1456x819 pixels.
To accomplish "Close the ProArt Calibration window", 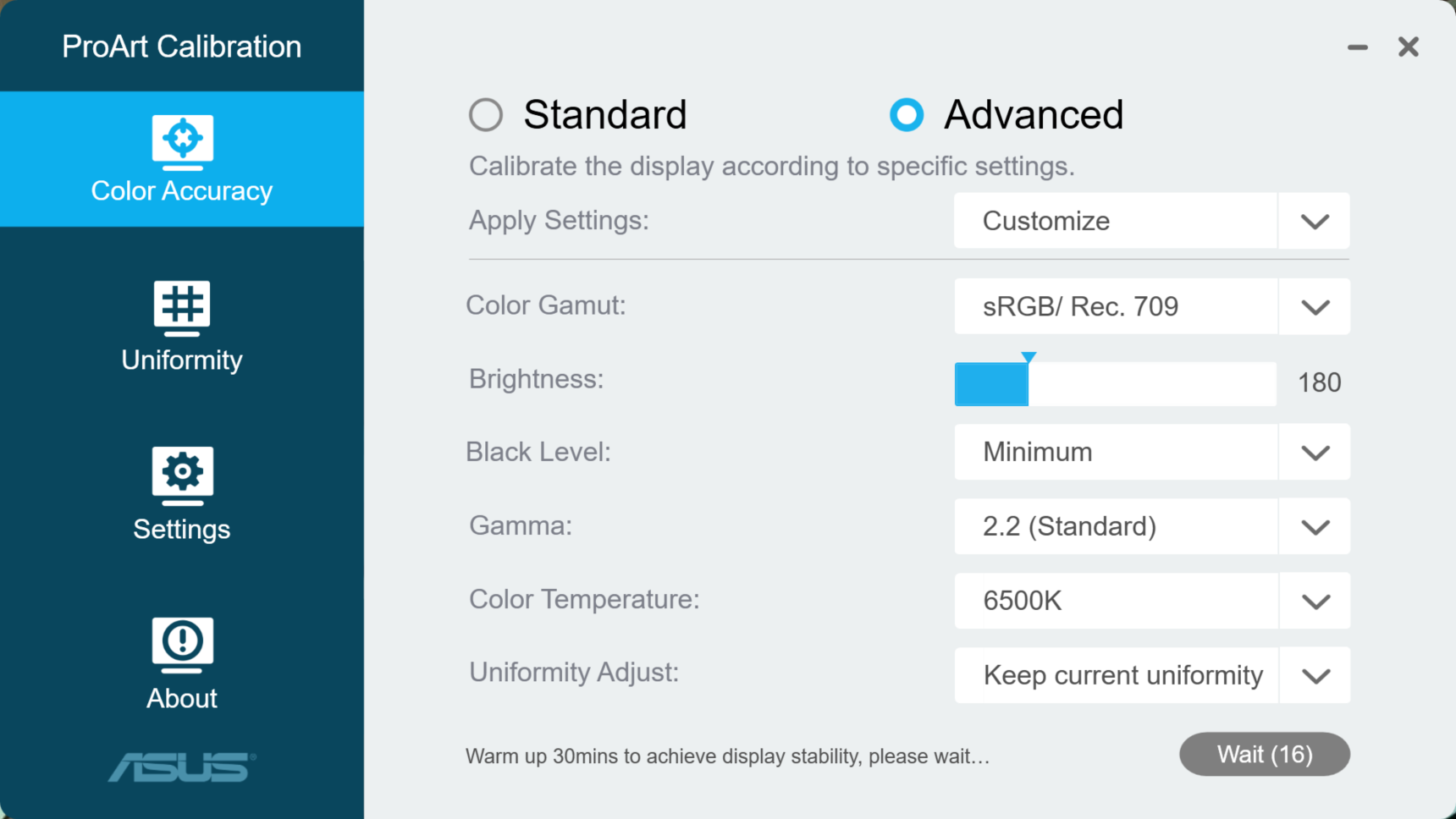I will point(1409,47).
